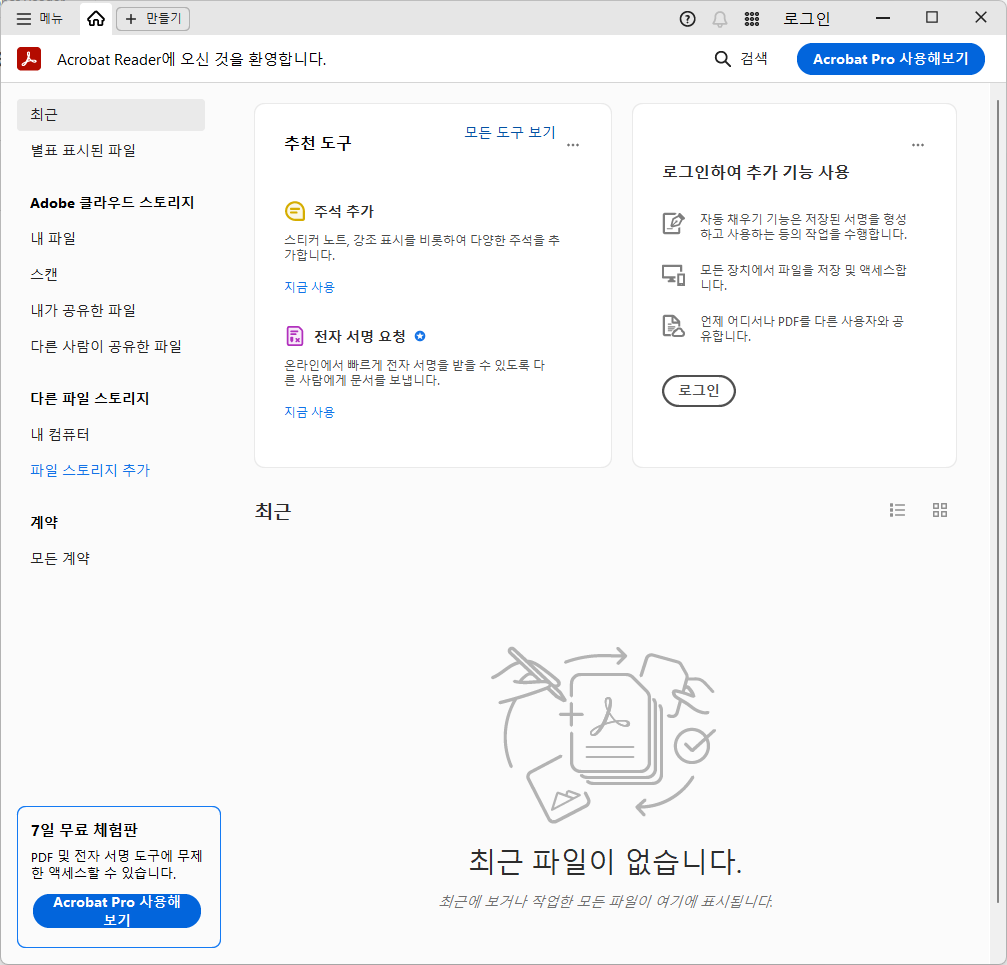Click 지금 사용 under 전자 서명 요청
The width and height of the screenshot is (1007, 965).
[310, 412]
